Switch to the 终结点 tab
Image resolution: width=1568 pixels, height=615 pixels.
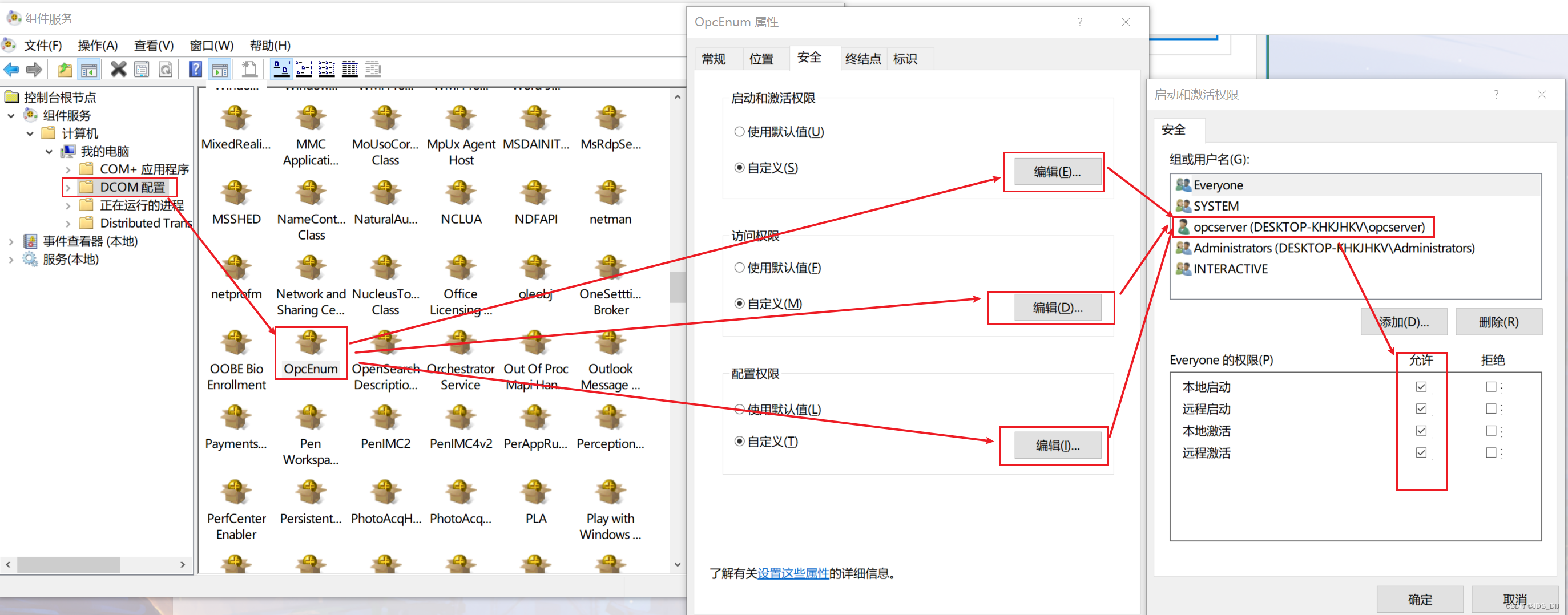click(x=862, y=58)
